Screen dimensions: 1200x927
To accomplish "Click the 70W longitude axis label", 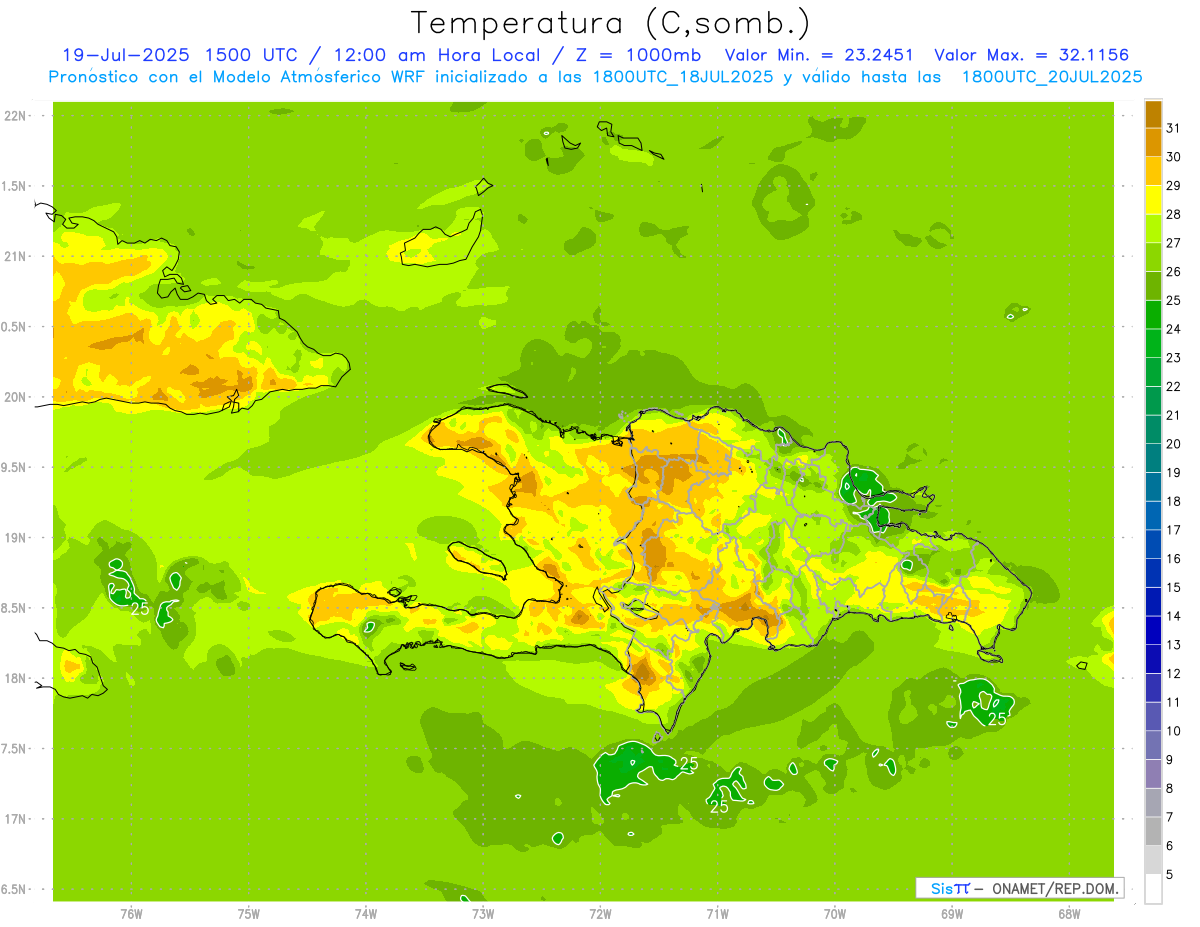I will [x=835, y=914].
